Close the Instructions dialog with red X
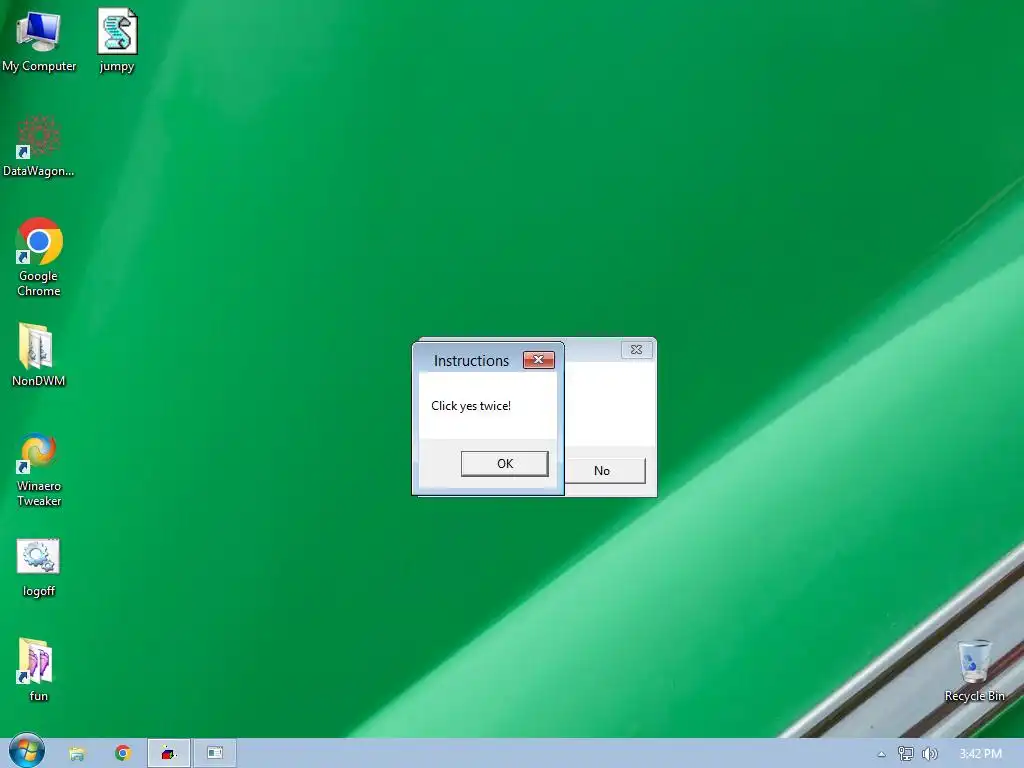Image resolution: width=1024 pixels, height=768 pixels. tap(538, 360)
